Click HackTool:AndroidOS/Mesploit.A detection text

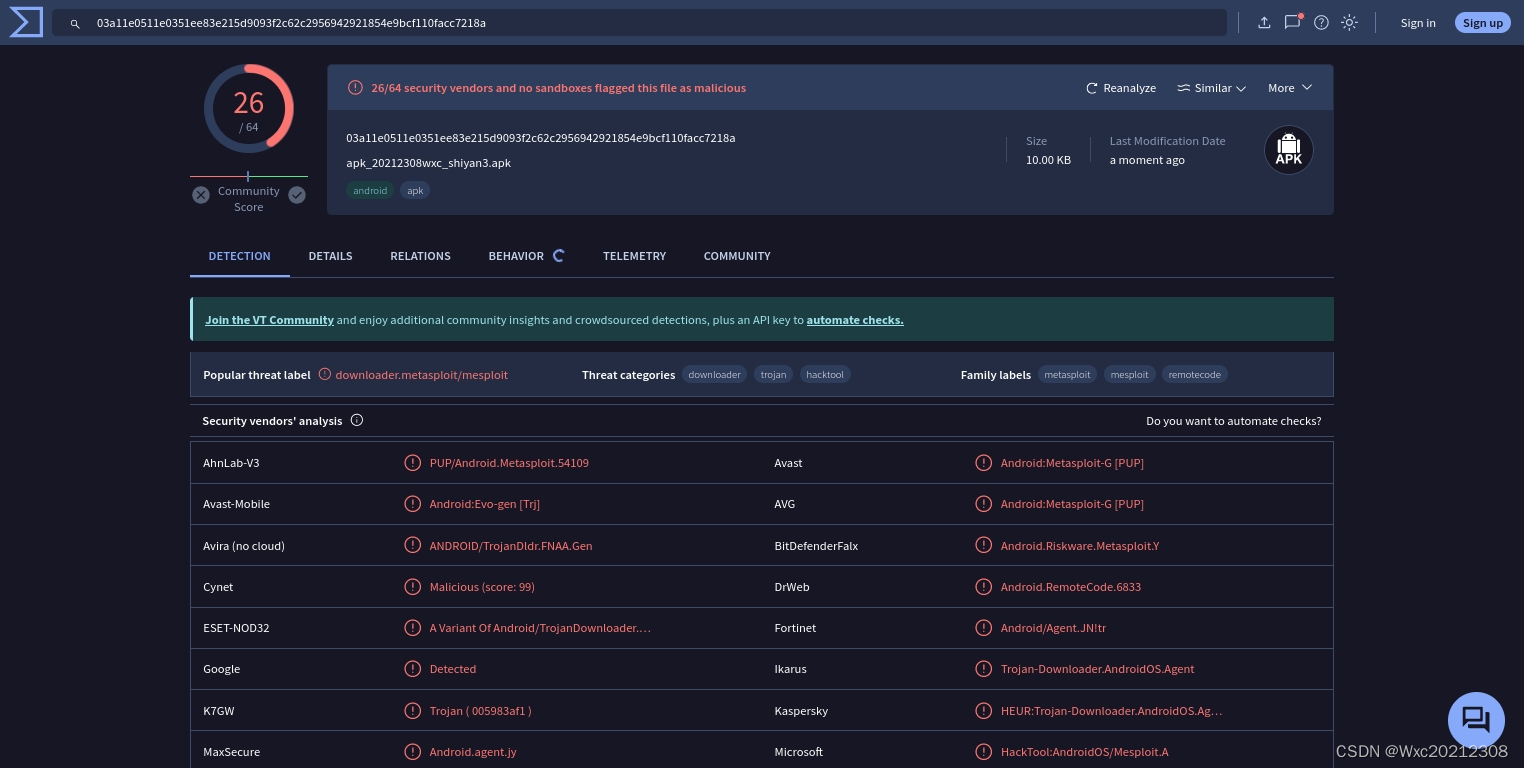pos(1084,752)
